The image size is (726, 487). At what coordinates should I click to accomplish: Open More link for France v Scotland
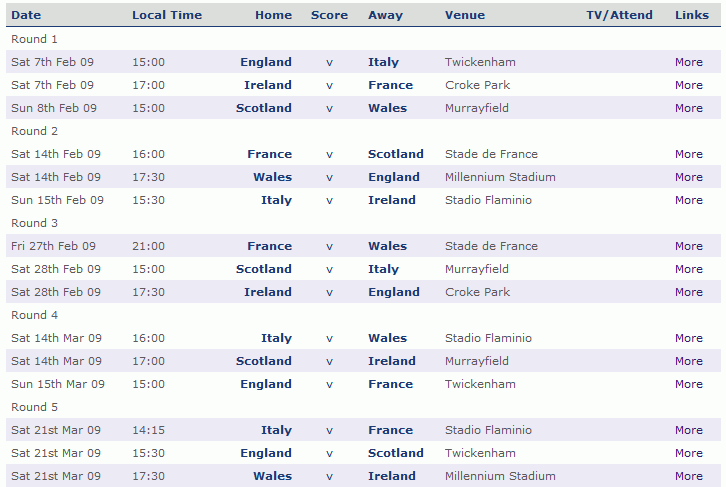pyautogui.click(x=688, y=154)
